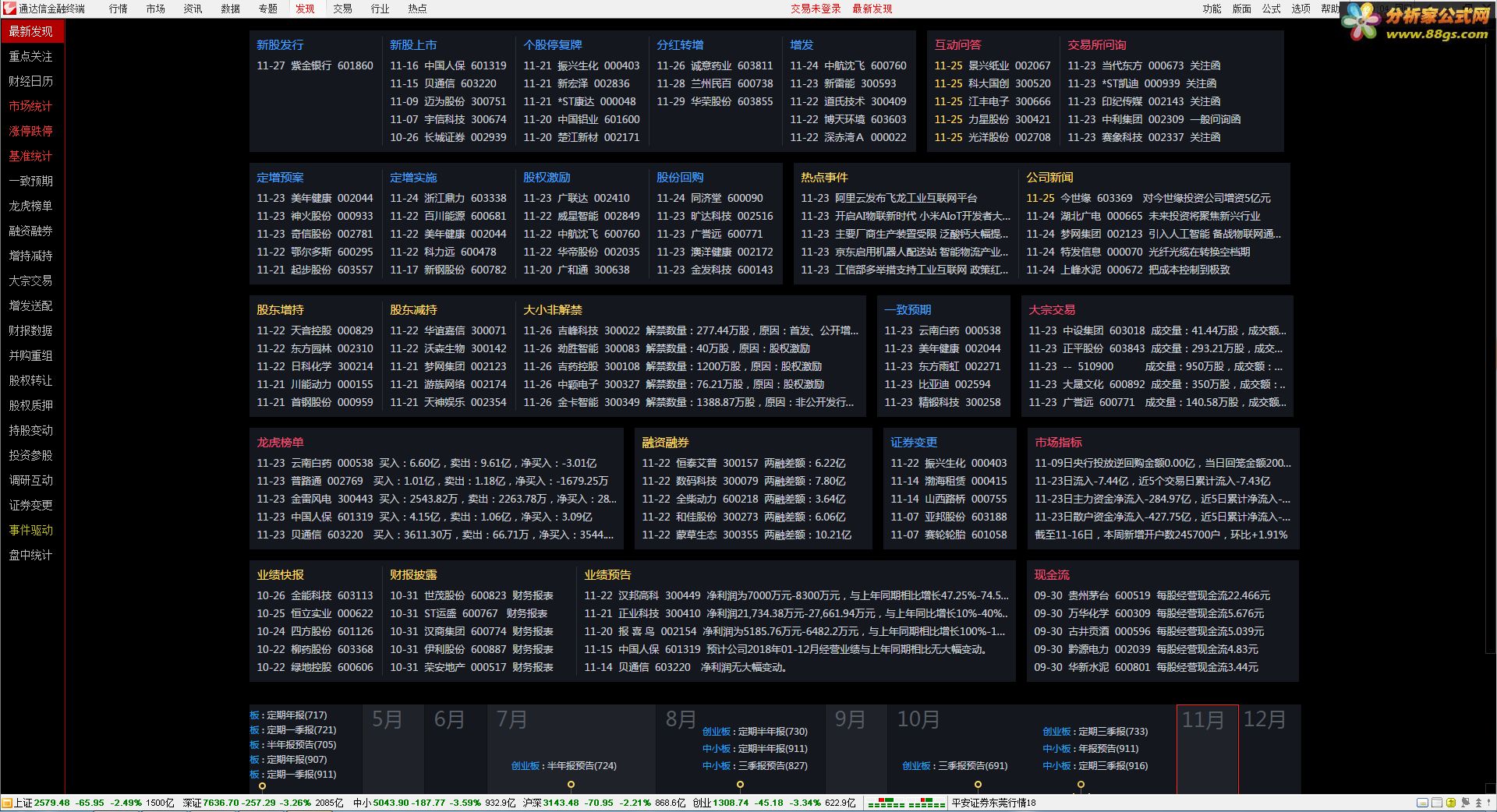Viewport: 1497px width, 812px height.
Task: Open the 融资融券 panel heading
Action: coord(665,443)
